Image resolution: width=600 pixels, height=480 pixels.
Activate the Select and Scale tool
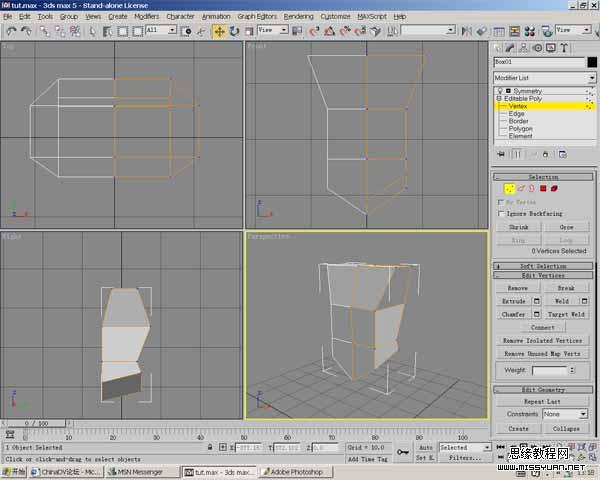click(249, 31)
